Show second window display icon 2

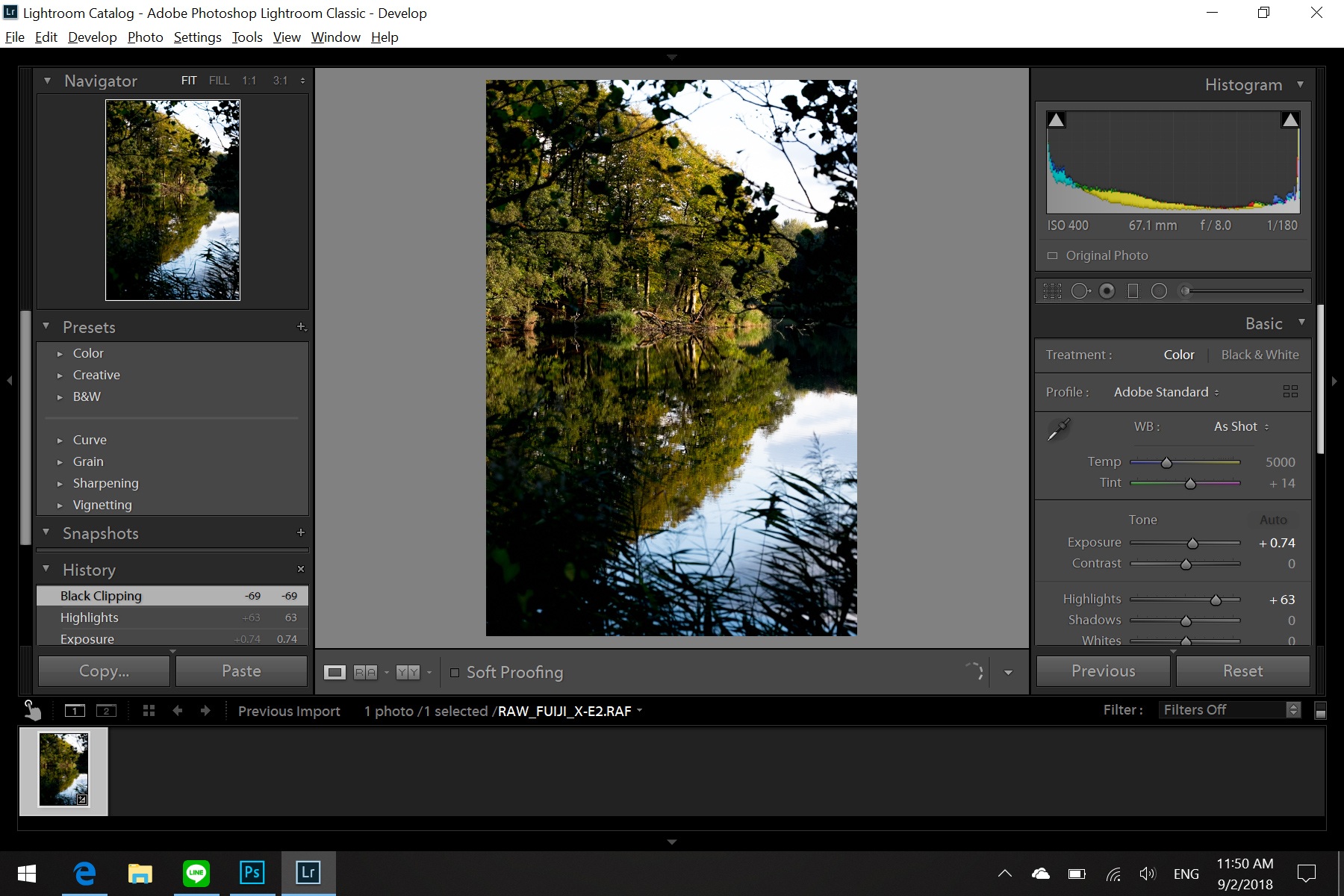107,711
